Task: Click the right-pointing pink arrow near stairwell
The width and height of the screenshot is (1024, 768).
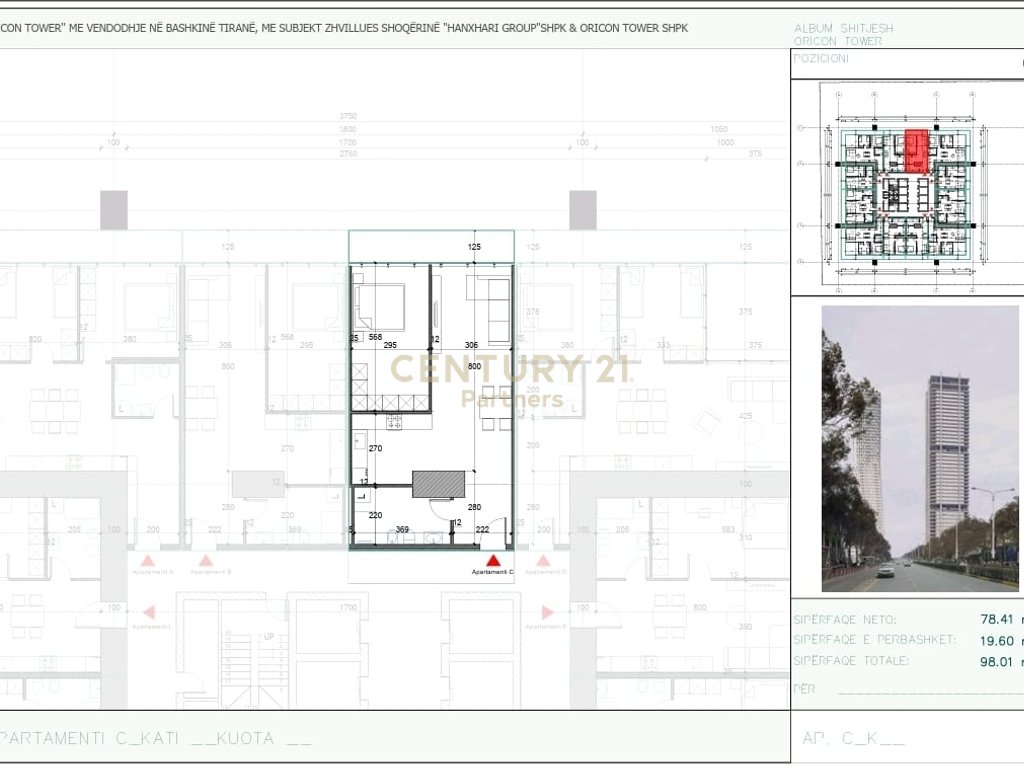Action: pyautogui.click(x=547, y=612)
